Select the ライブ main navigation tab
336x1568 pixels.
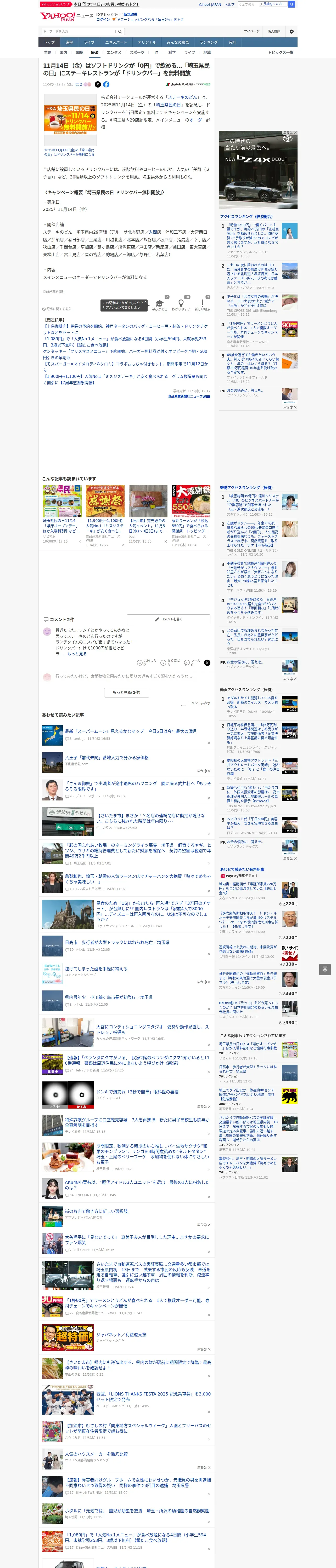tap(89, 43)
